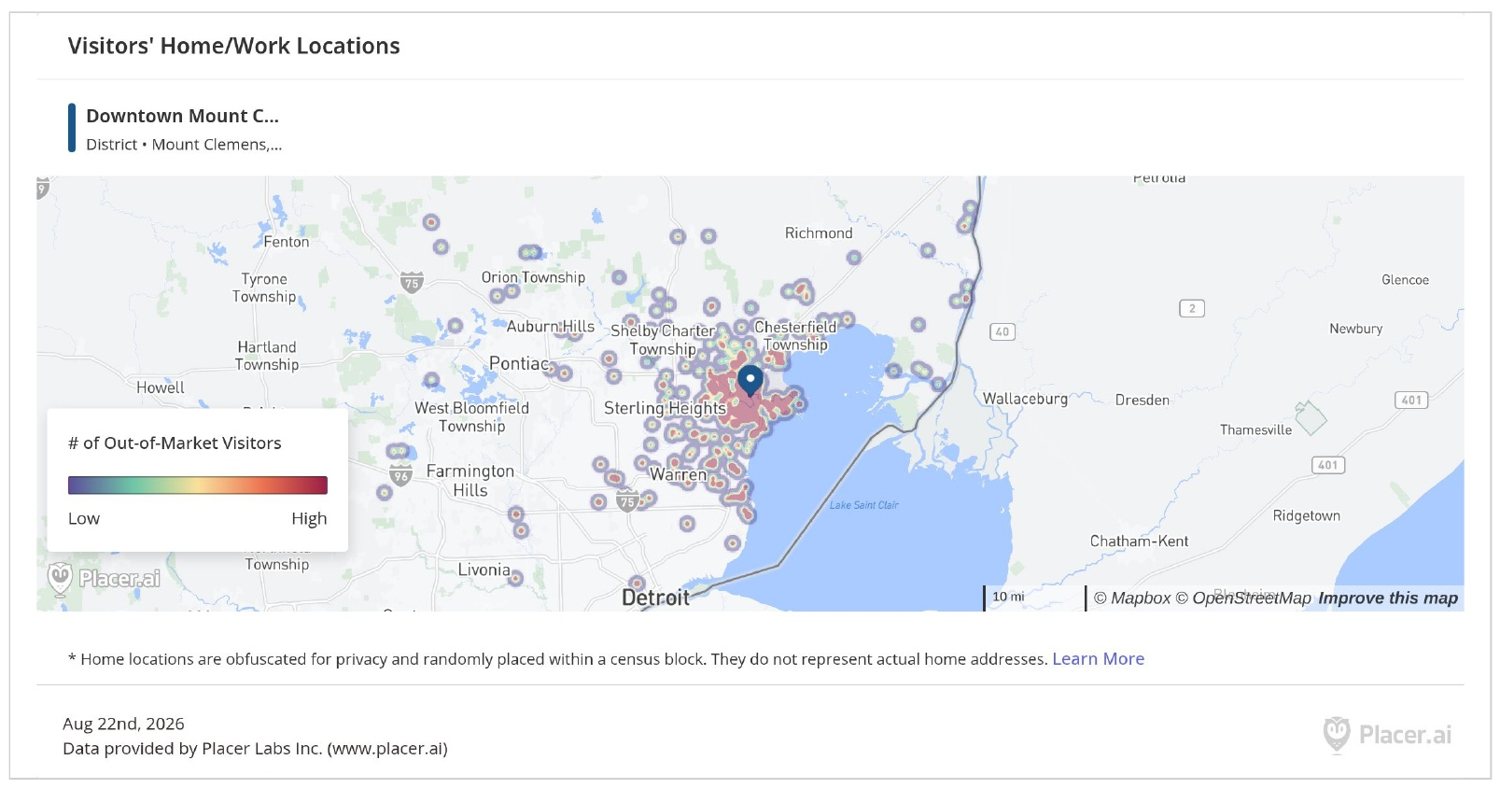Click the Aug 22nd, 2026 date text
Screen dimensions: 1500x788
pos(124,723)
